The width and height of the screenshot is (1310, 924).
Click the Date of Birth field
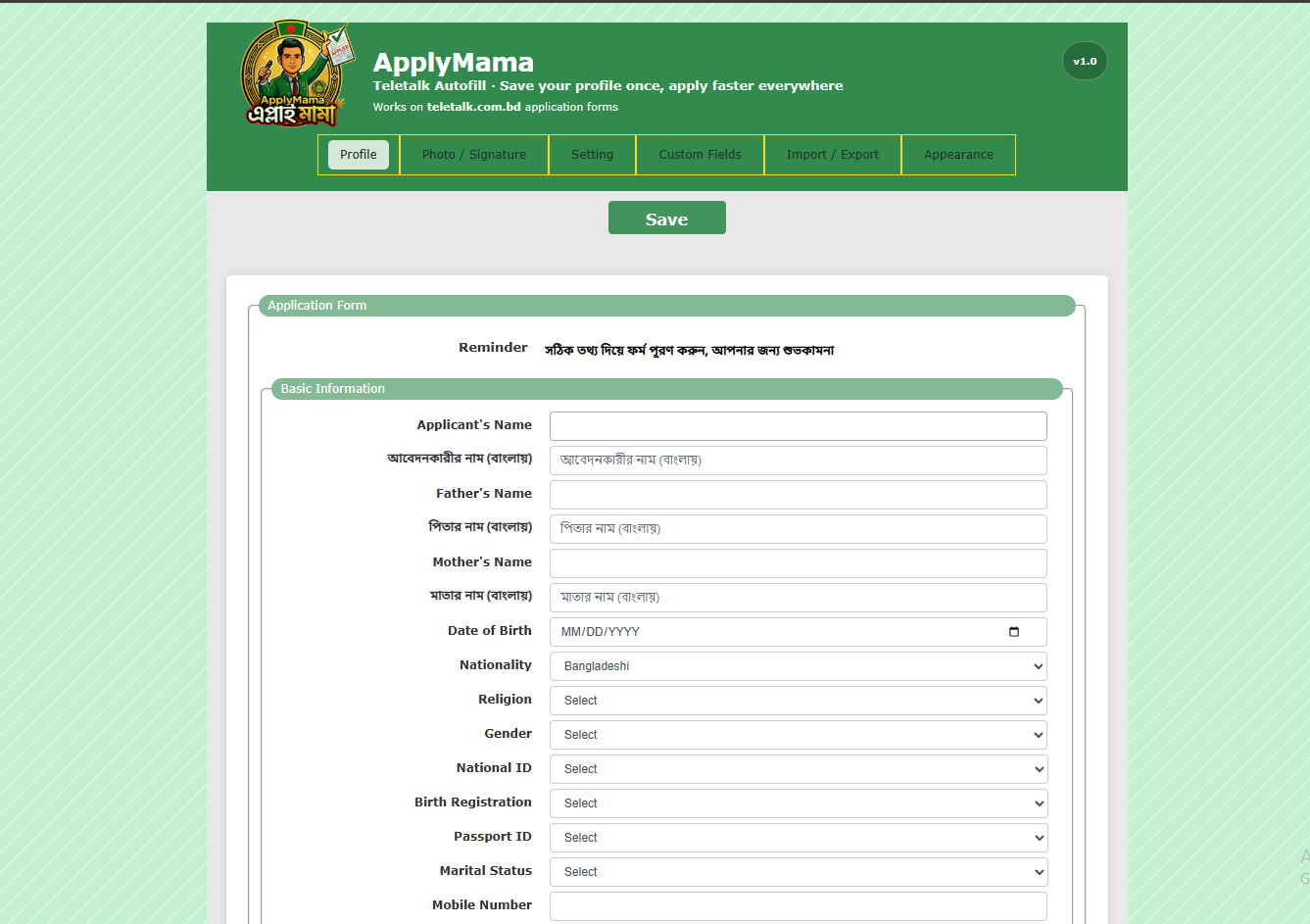[799, 632]
